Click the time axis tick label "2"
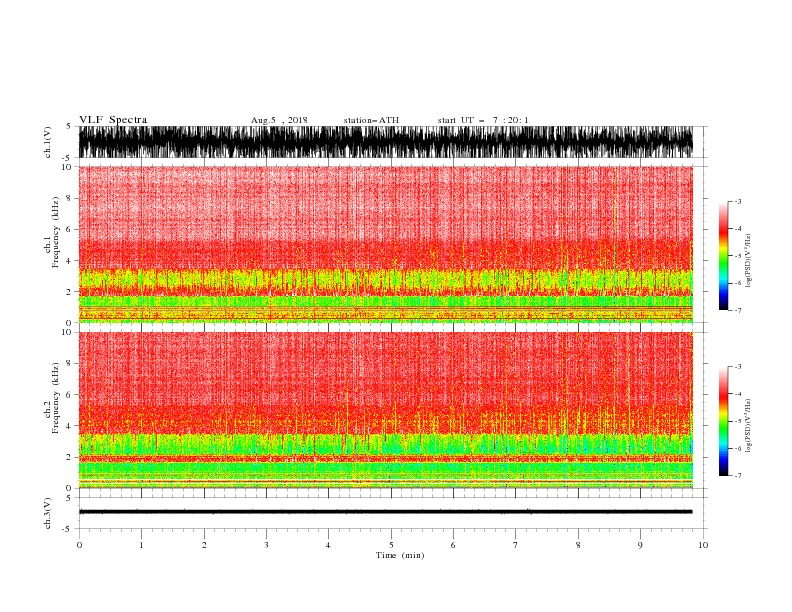The width and height of the screenshot is (792, 612). (204, 545)
